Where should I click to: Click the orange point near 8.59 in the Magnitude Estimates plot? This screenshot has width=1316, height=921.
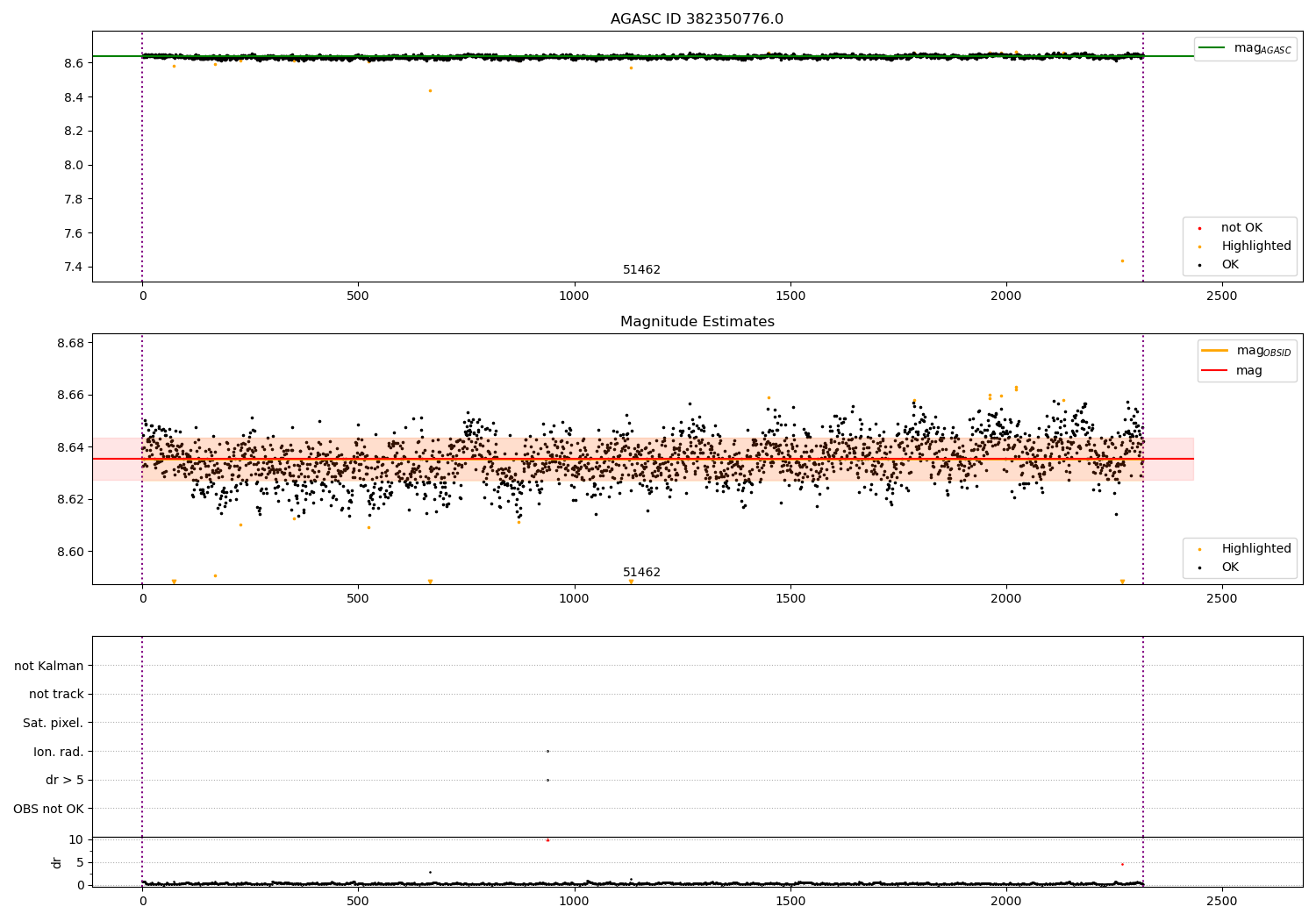click(215, 575)
